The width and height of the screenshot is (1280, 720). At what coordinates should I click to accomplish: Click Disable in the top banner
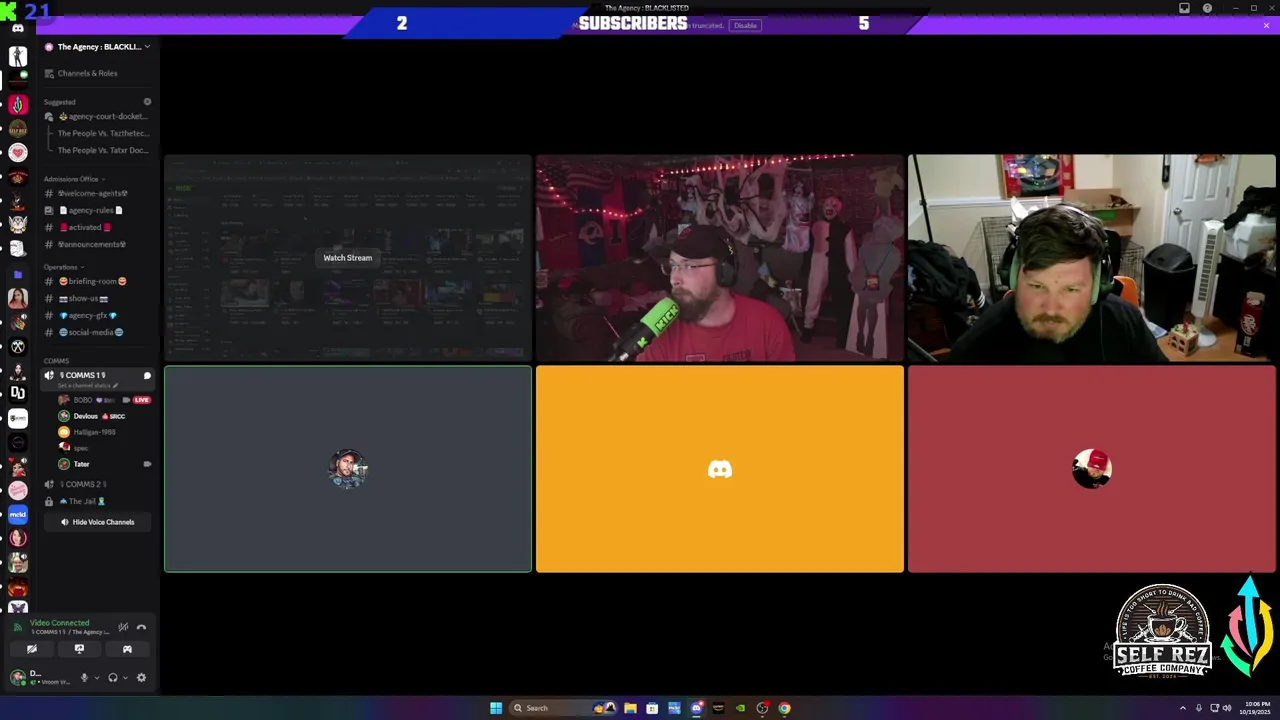coord(745,25)
